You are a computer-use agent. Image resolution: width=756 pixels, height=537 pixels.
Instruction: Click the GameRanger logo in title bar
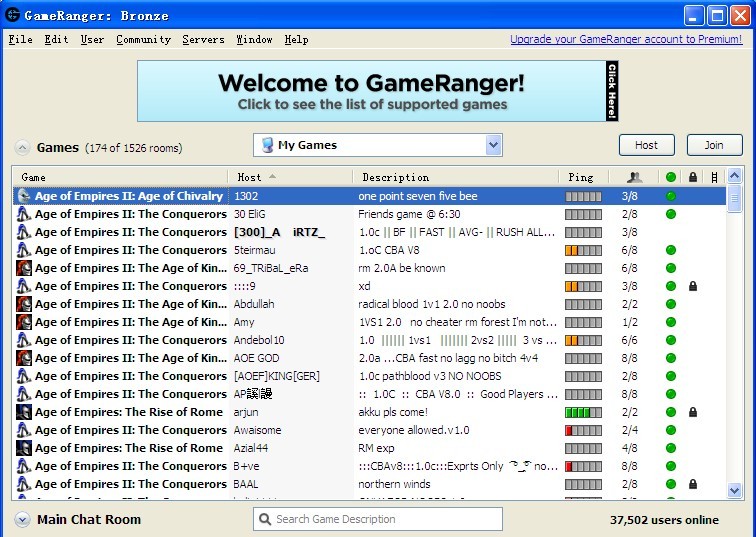[13, 15]
